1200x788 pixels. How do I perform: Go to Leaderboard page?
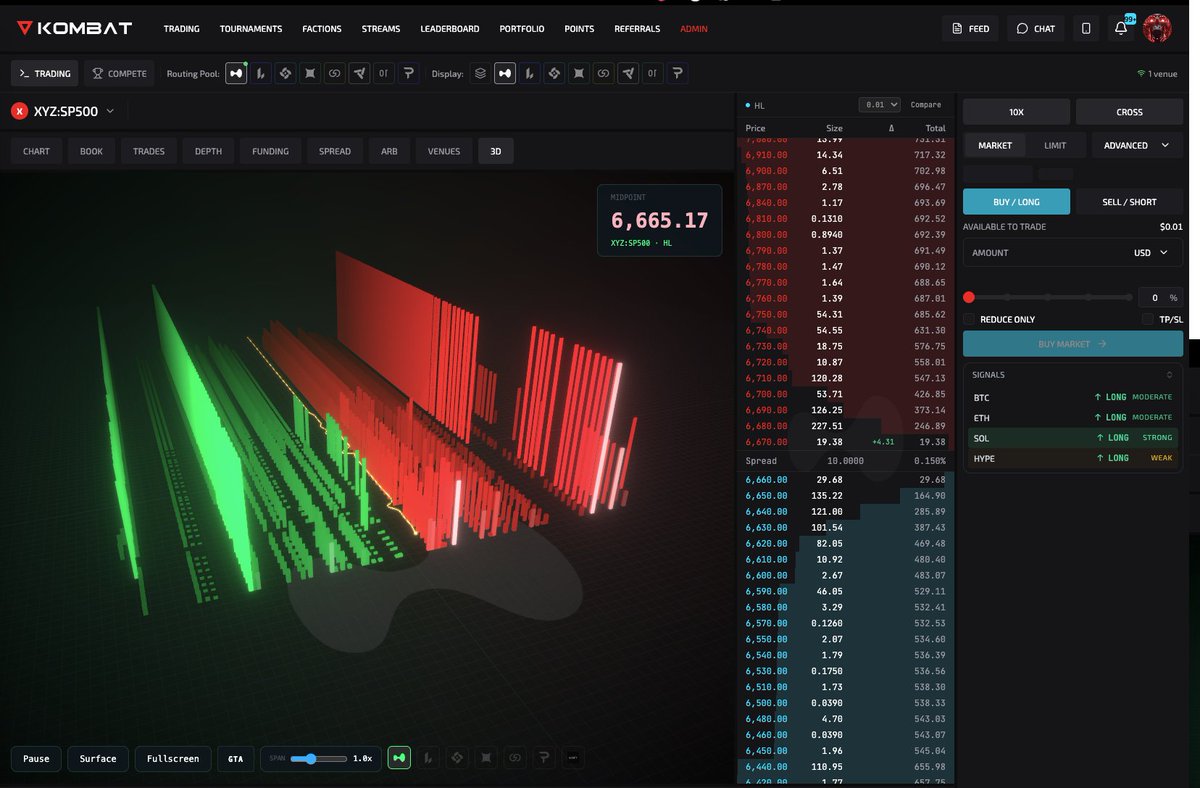[450, 29]
